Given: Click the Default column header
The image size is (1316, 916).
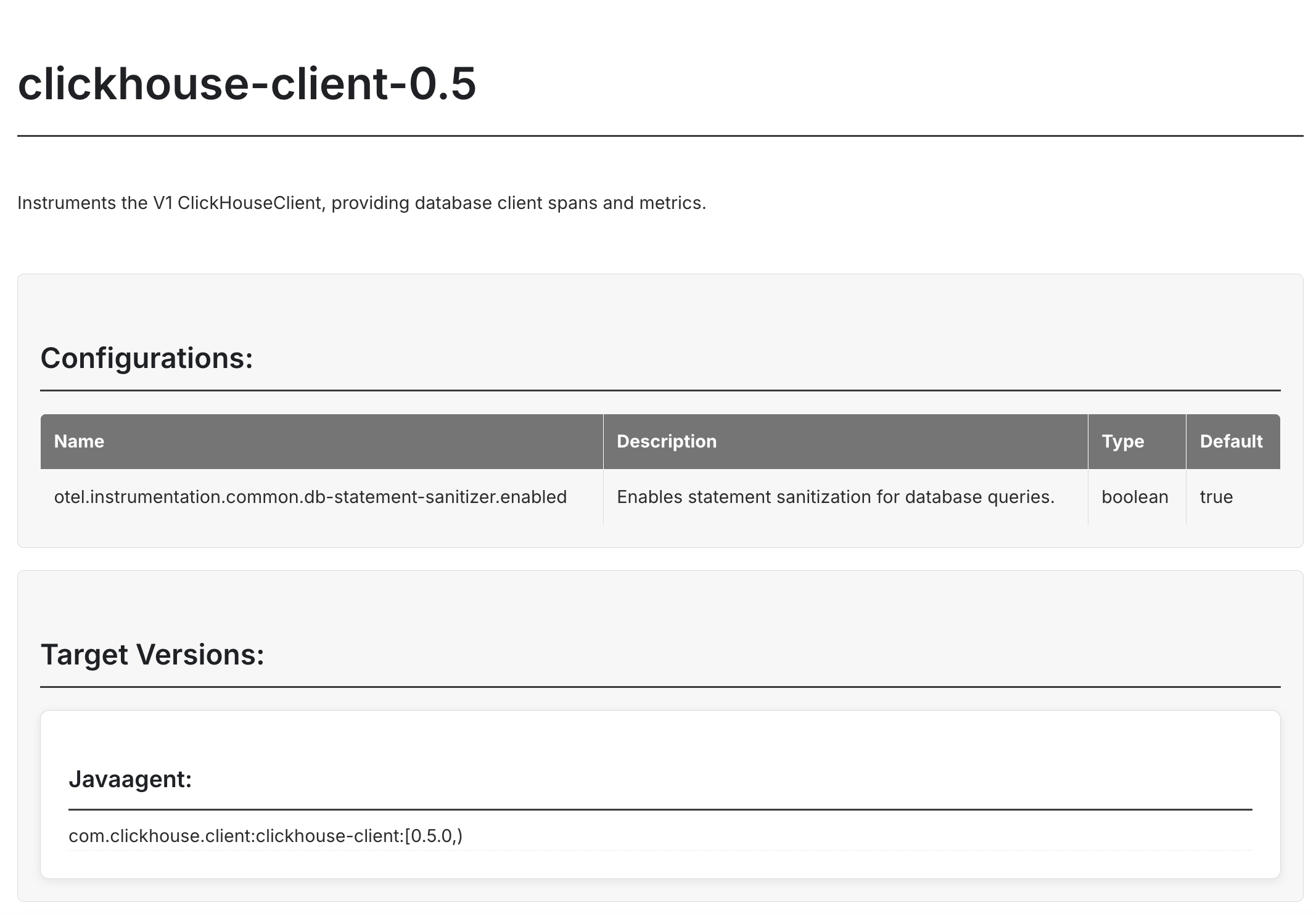Looking at the screenshot, I should click(1231, 441).
